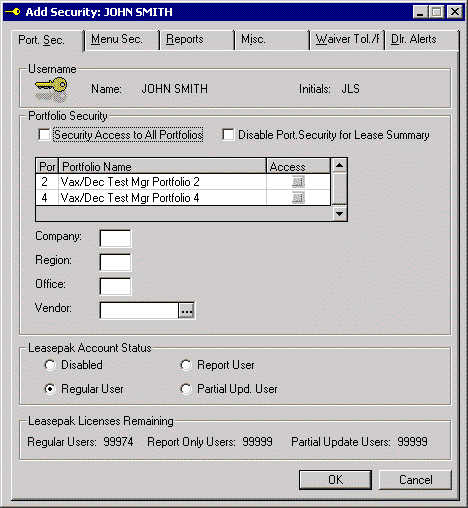The height and width of the screenshot is (508, 468).
Task: Choose Partial Upd. User radio button
Action: click(186, 389)
